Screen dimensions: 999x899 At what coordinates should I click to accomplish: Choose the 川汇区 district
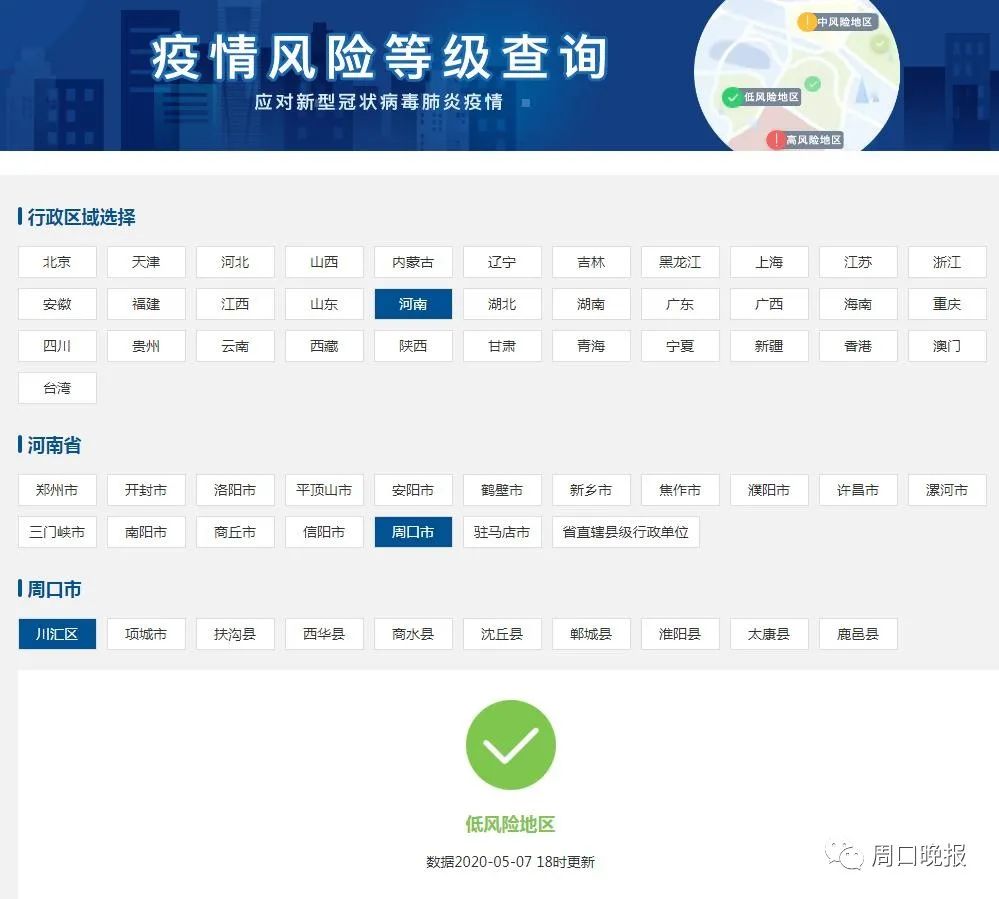tap(57, 634)
